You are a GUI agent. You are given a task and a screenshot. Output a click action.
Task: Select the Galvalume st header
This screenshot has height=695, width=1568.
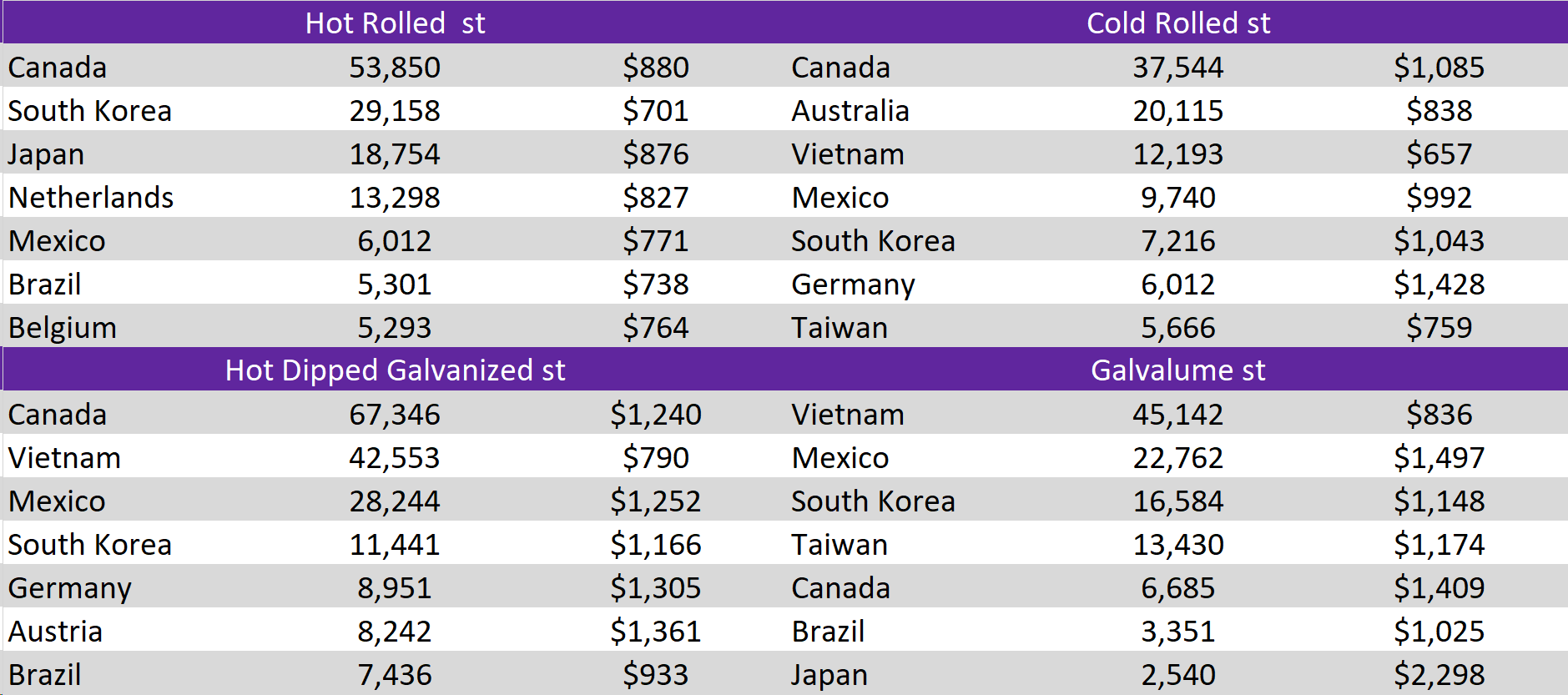pyautogui.click(x=1177, y=370)
